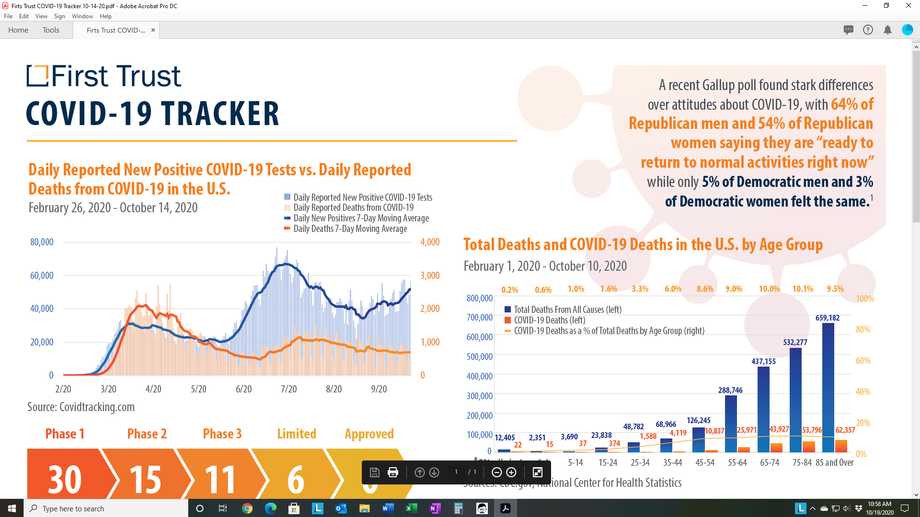Screen dimensions: 920x517
Task: Click the Save icon in floating toolbar
Action: point(374,472)
